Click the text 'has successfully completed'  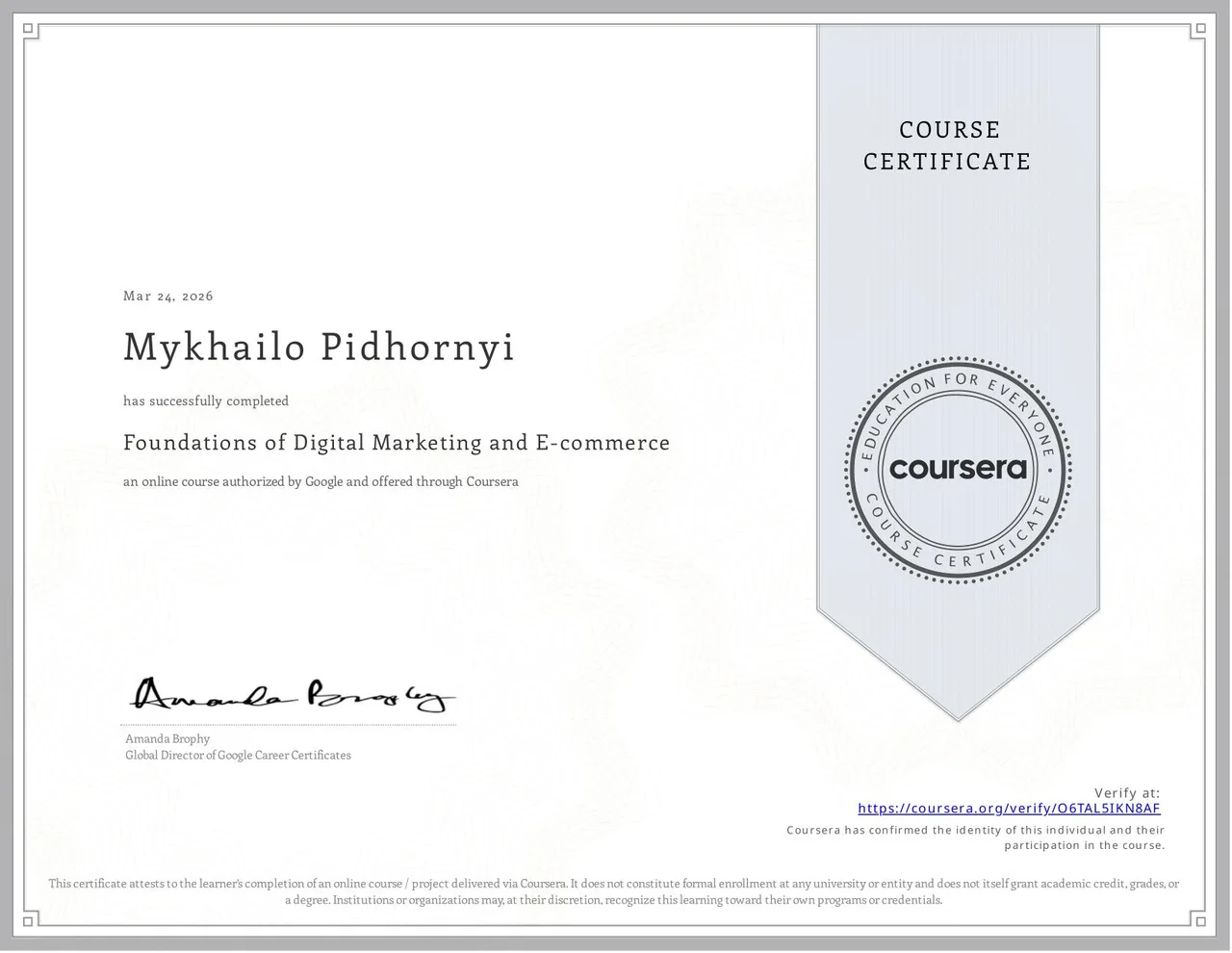click(206, 401)
